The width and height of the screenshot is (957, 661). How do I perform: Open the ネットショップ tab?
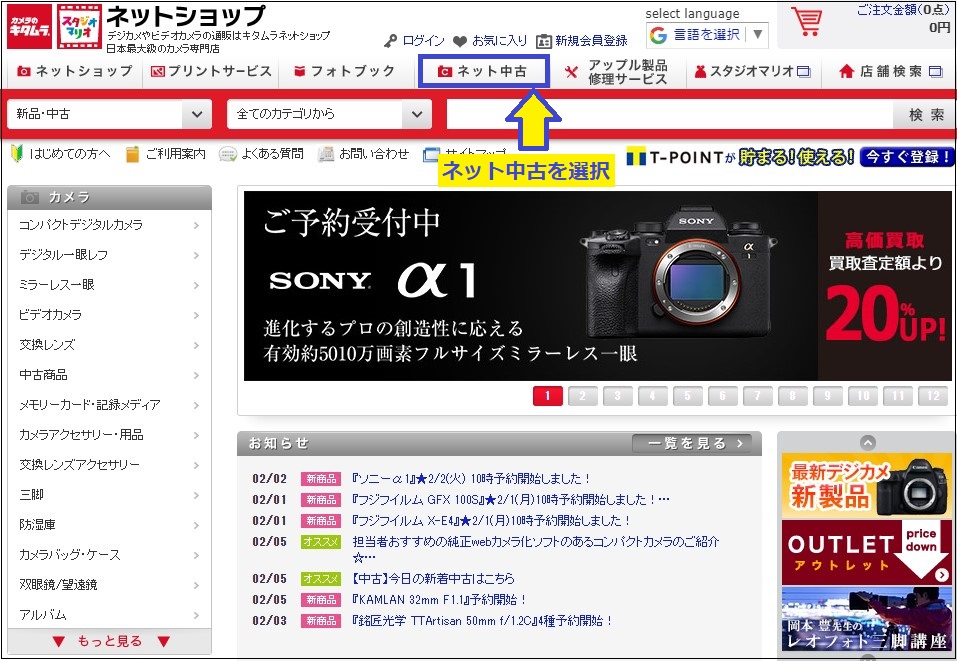coord(74,71)
